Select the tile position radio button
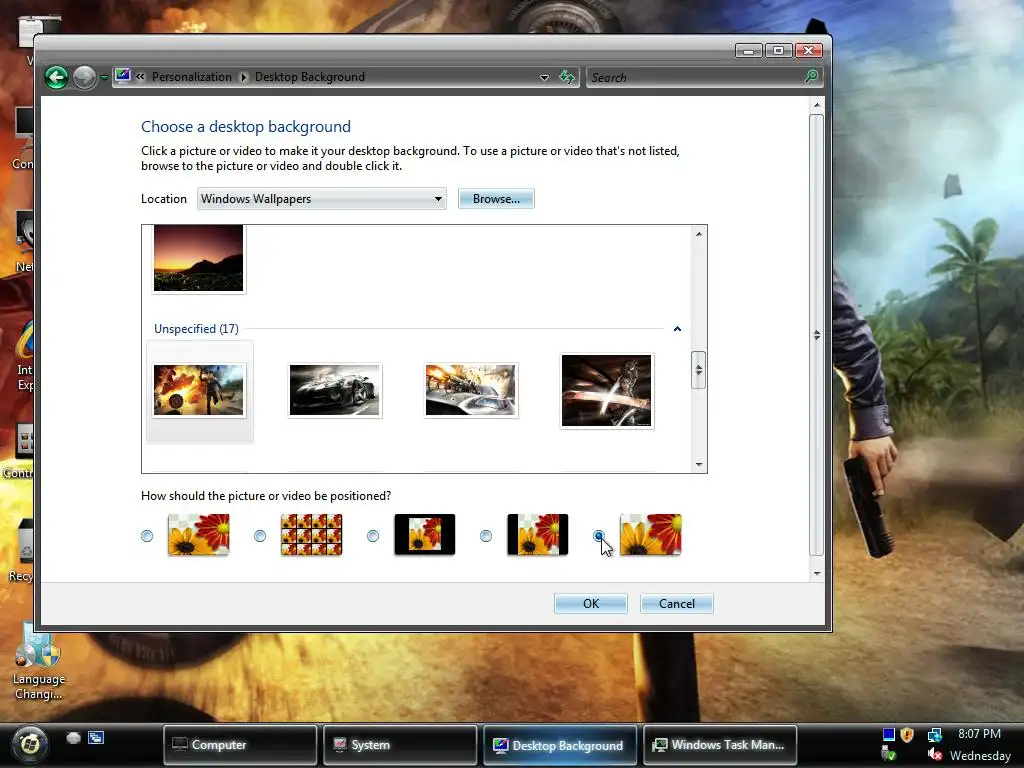Screen dimensions: 1024x768 (x=260, y=536)
